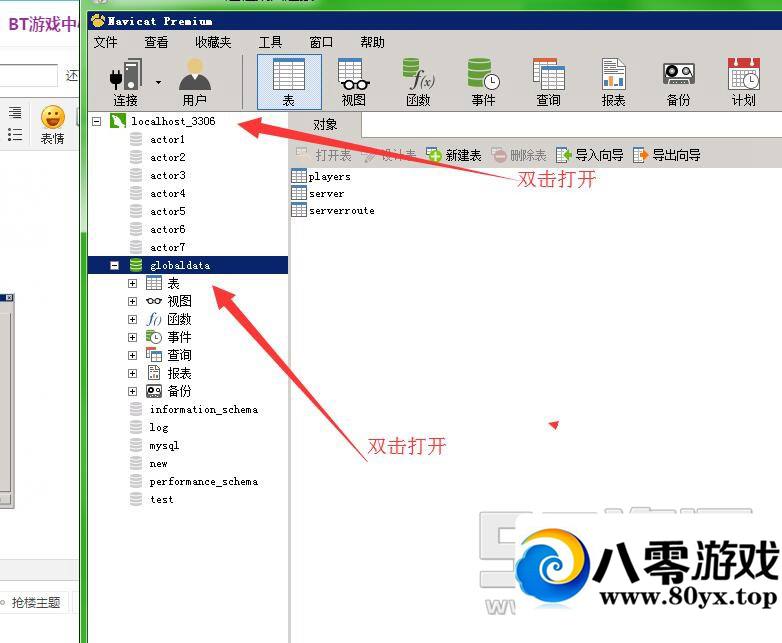782x643 pixels.
Task: Click the 删除表 button
Action: point(519,155)
